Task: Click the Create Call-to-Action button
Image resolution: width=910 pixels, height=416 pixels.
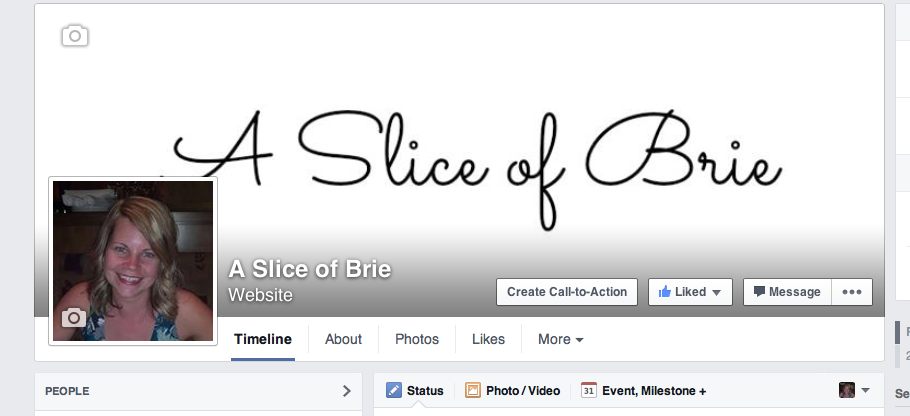Action: click(x=567, y=292)
